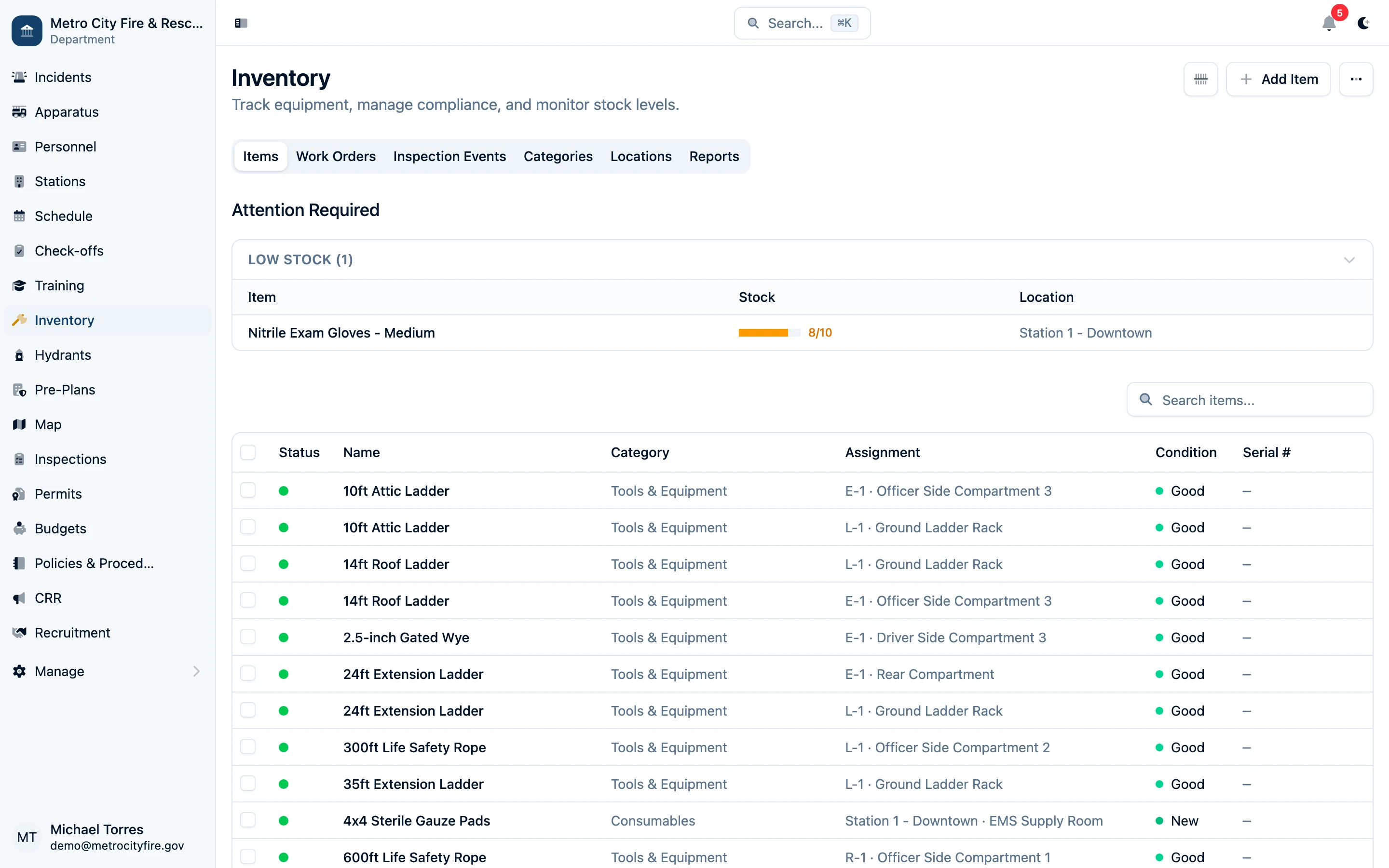Open the Inspection Events tab
1389x868 pixels.
pos(449,156)
